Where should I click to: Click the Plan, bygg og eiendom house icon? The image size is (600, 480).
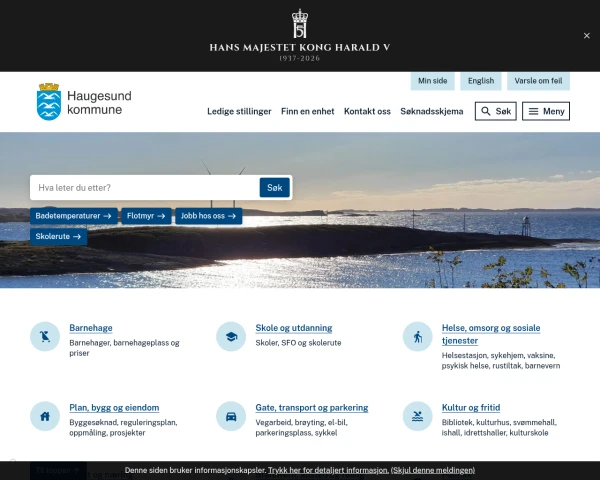click(45, 416)
